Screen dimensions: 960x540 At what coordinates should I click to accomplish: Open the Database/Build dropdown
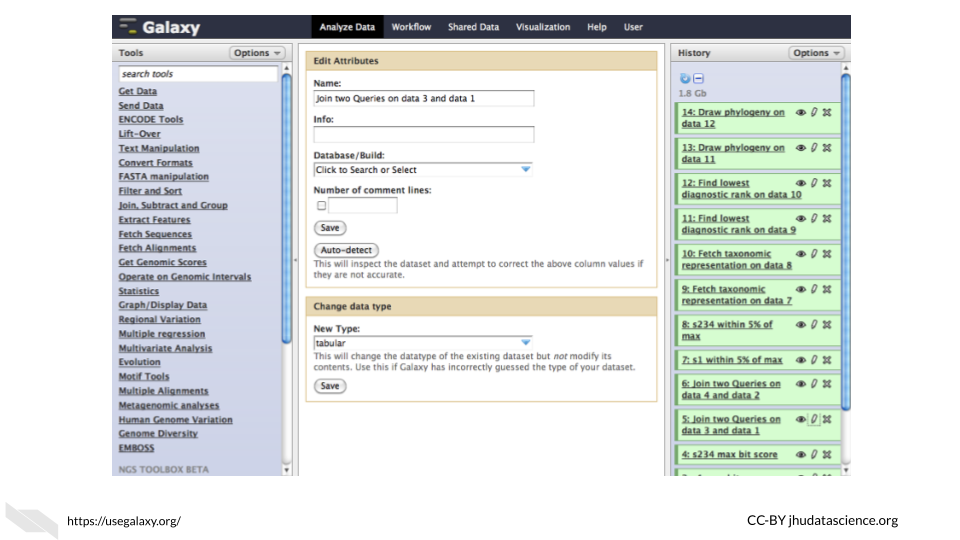coord(422,170)
